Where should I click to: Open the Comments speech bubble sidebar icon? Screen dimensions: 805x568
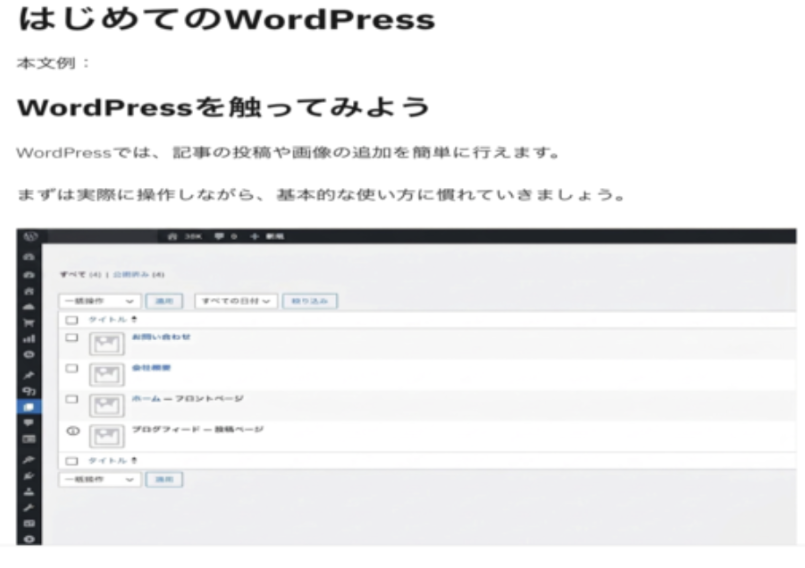pyautogui.click(x=29, y=423)
